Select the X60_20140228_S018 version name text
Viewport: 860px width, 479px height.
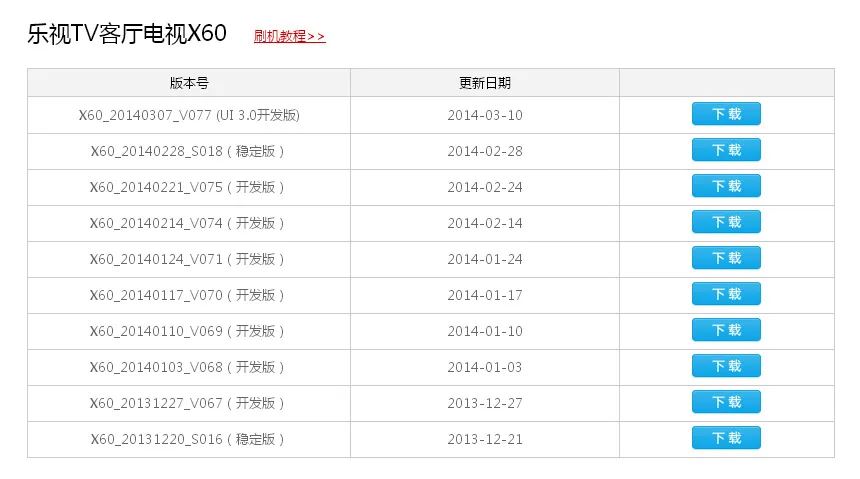click(157, 151)
